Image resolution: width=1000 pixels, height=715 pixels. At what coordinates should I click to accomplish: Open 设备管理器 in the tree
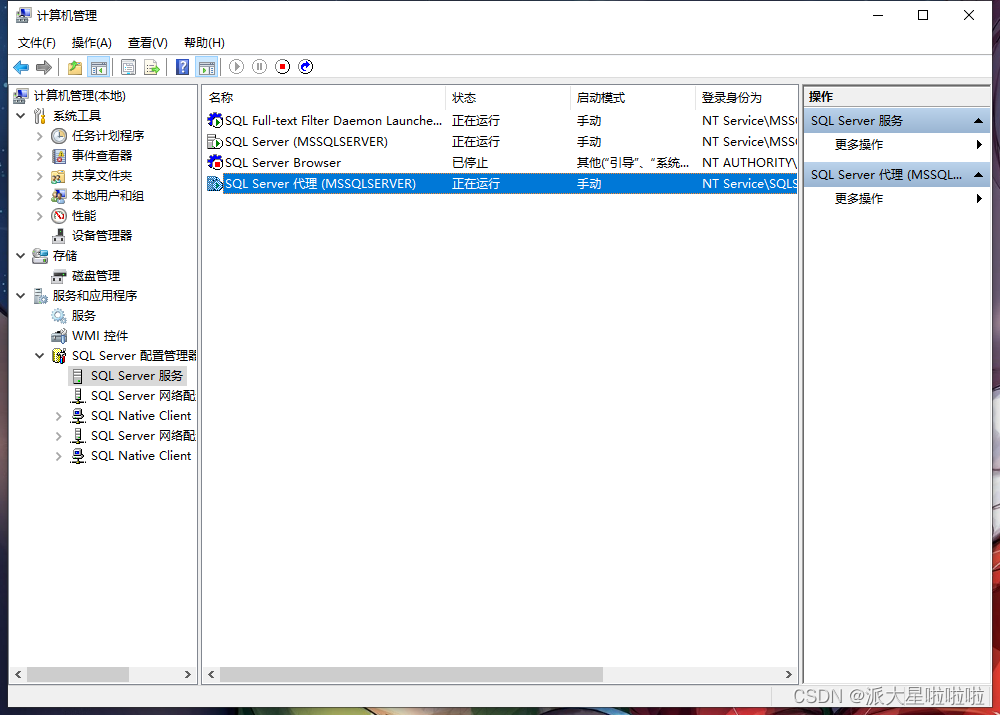(x=102, y=236)
